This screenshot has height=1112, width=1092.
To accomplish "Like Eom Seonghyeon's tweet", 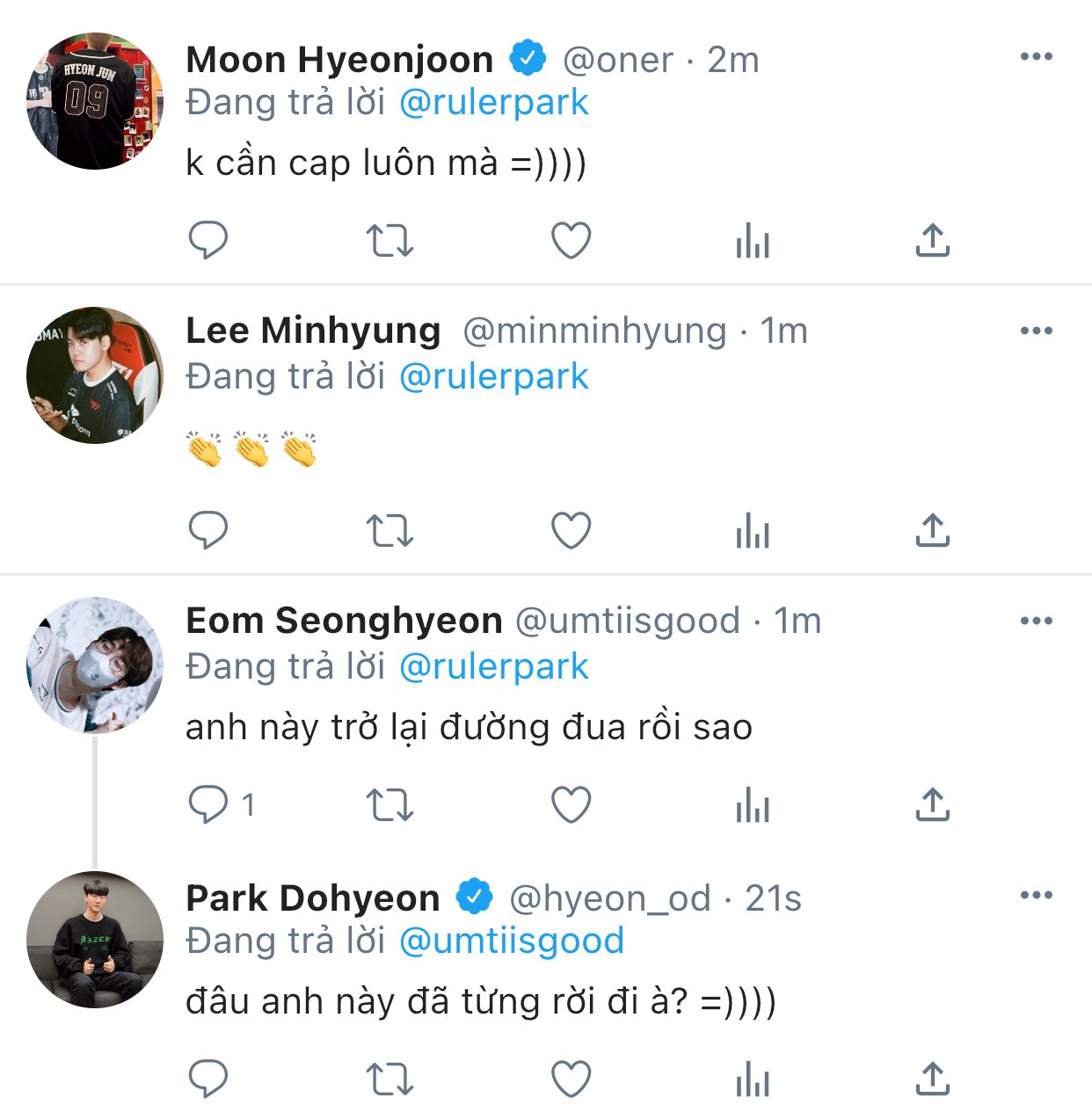I will 571,804.
